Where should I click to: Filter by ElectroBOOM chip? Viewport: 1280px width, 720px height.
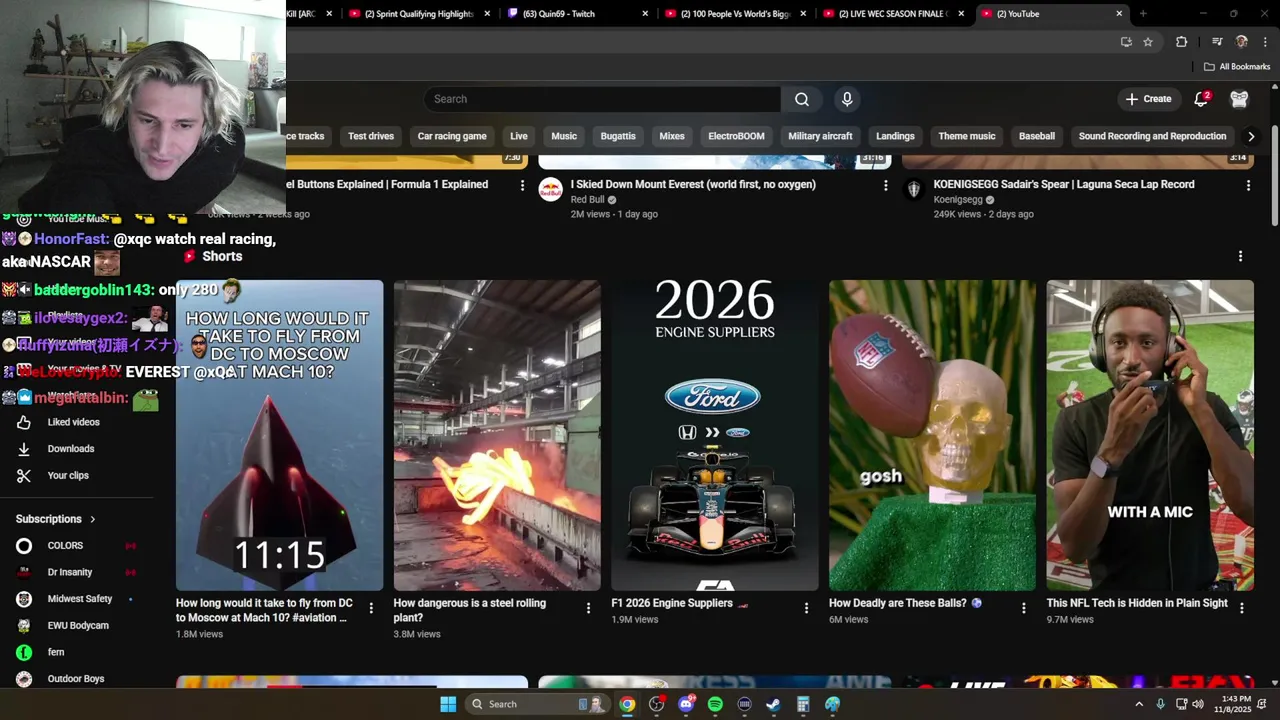(x=736, y=136)
